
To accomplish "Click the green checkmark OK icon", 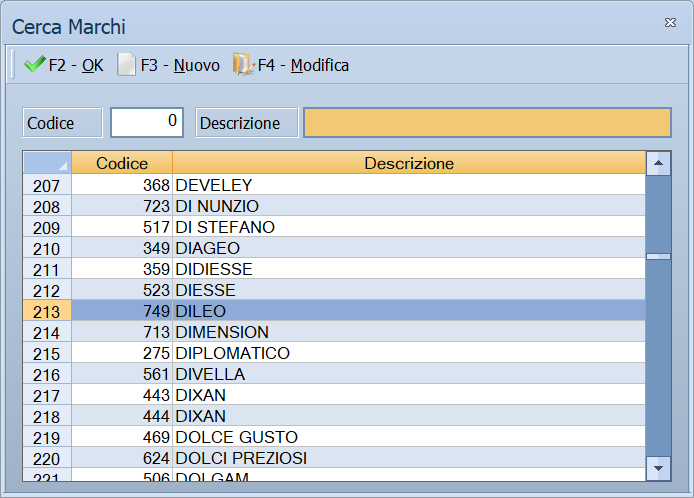I will click(x=35, y=65).
